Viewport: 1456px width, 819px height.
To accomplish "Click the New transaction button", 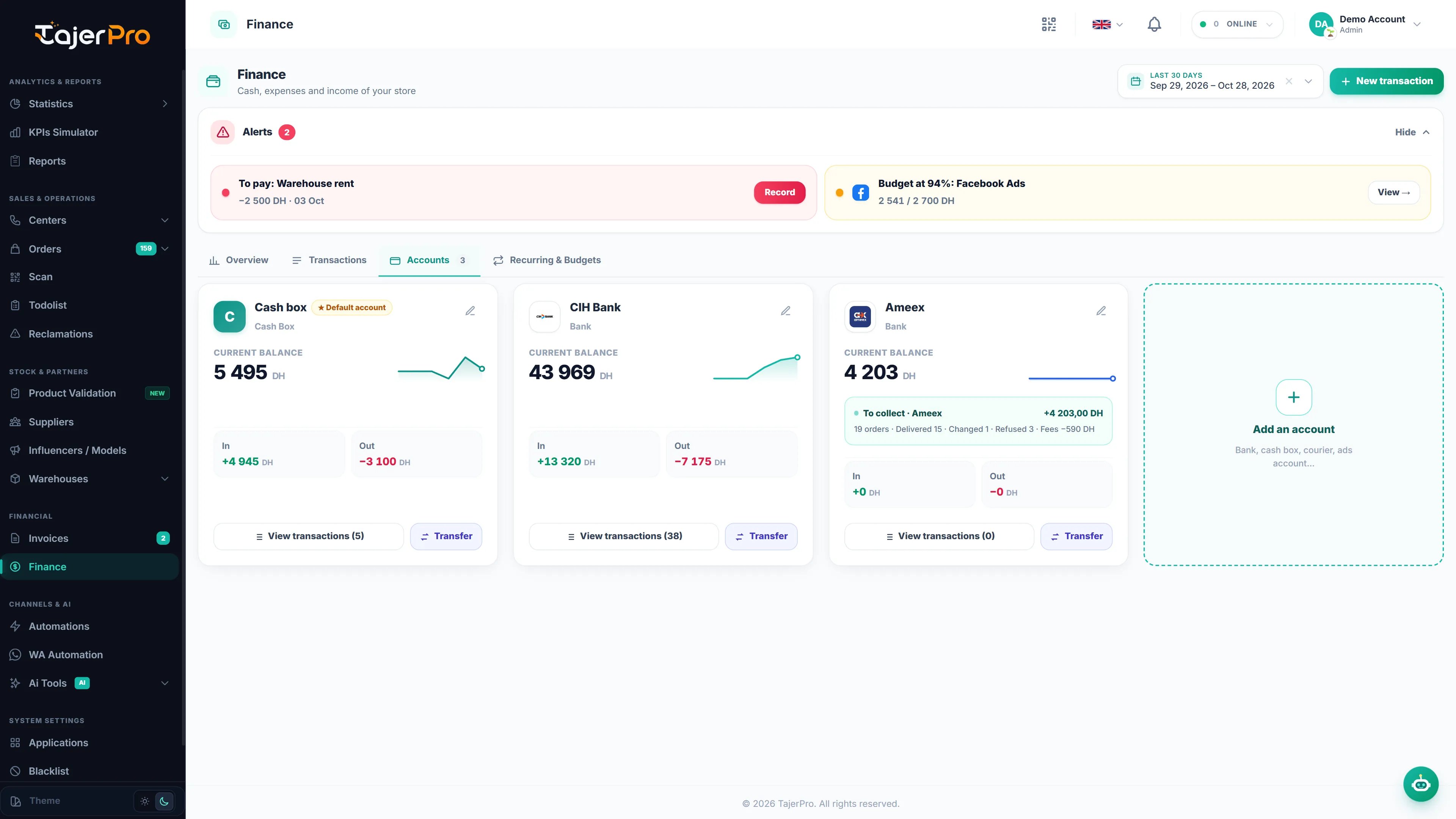I will coord(1387,82).
